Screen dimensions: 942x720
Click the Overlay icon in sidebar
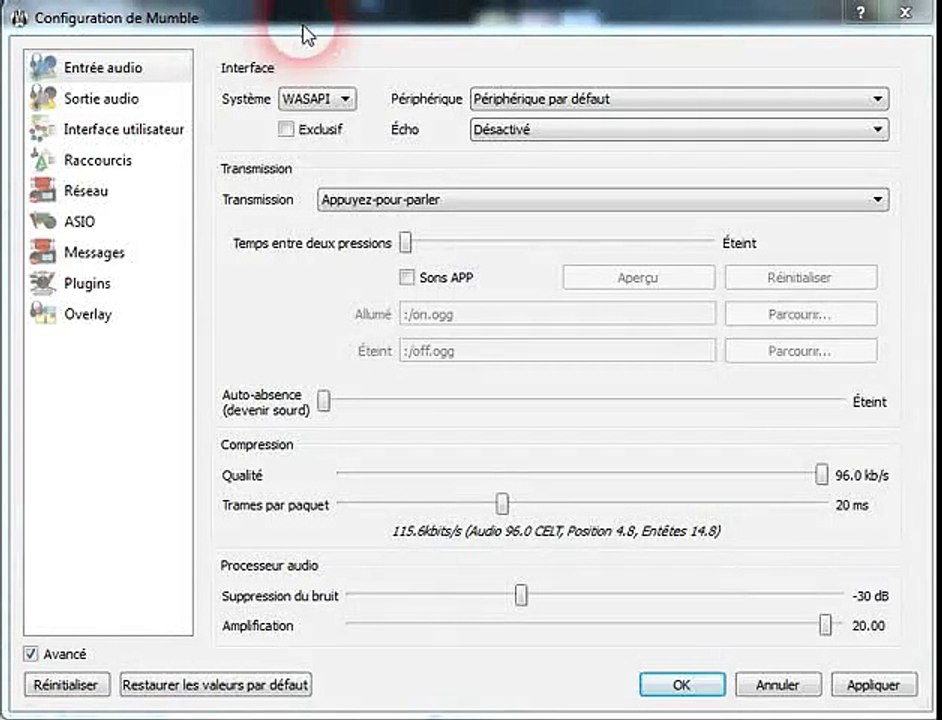pyautogui.click(x=43, y=314)
